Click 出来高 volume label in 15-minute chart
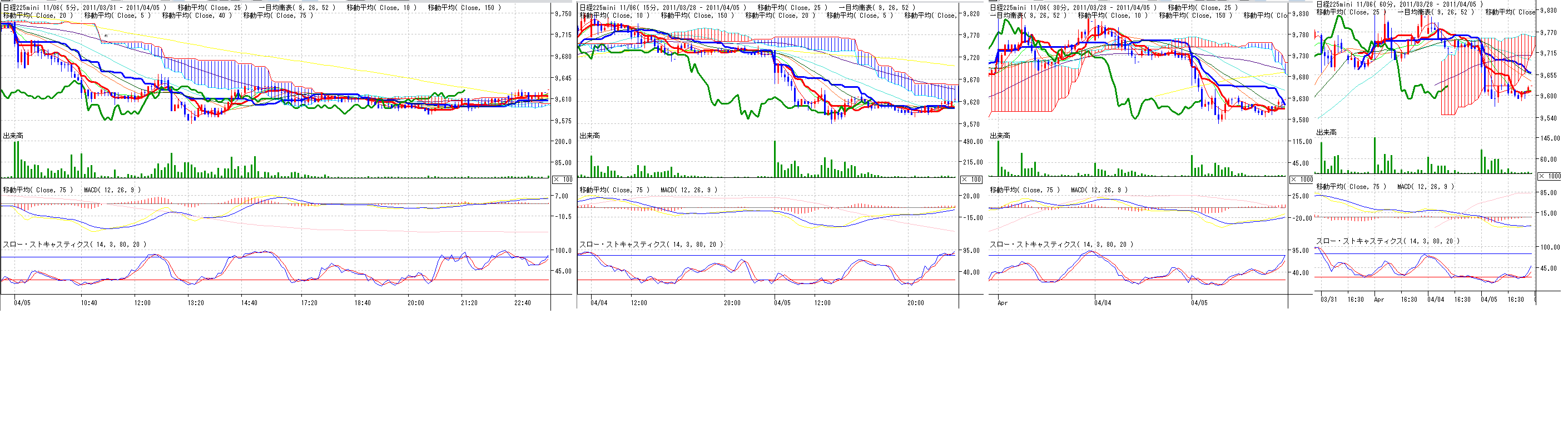The image size is (1568, 438). (589, 136)
